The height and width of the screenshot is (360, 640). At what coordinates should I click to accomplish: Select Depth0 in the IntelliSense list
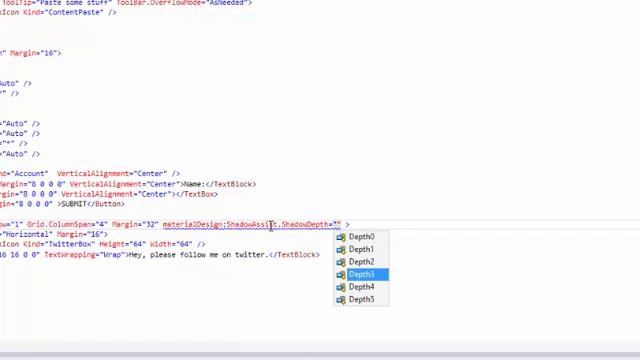pyautogui.click(x=361, y=237)
